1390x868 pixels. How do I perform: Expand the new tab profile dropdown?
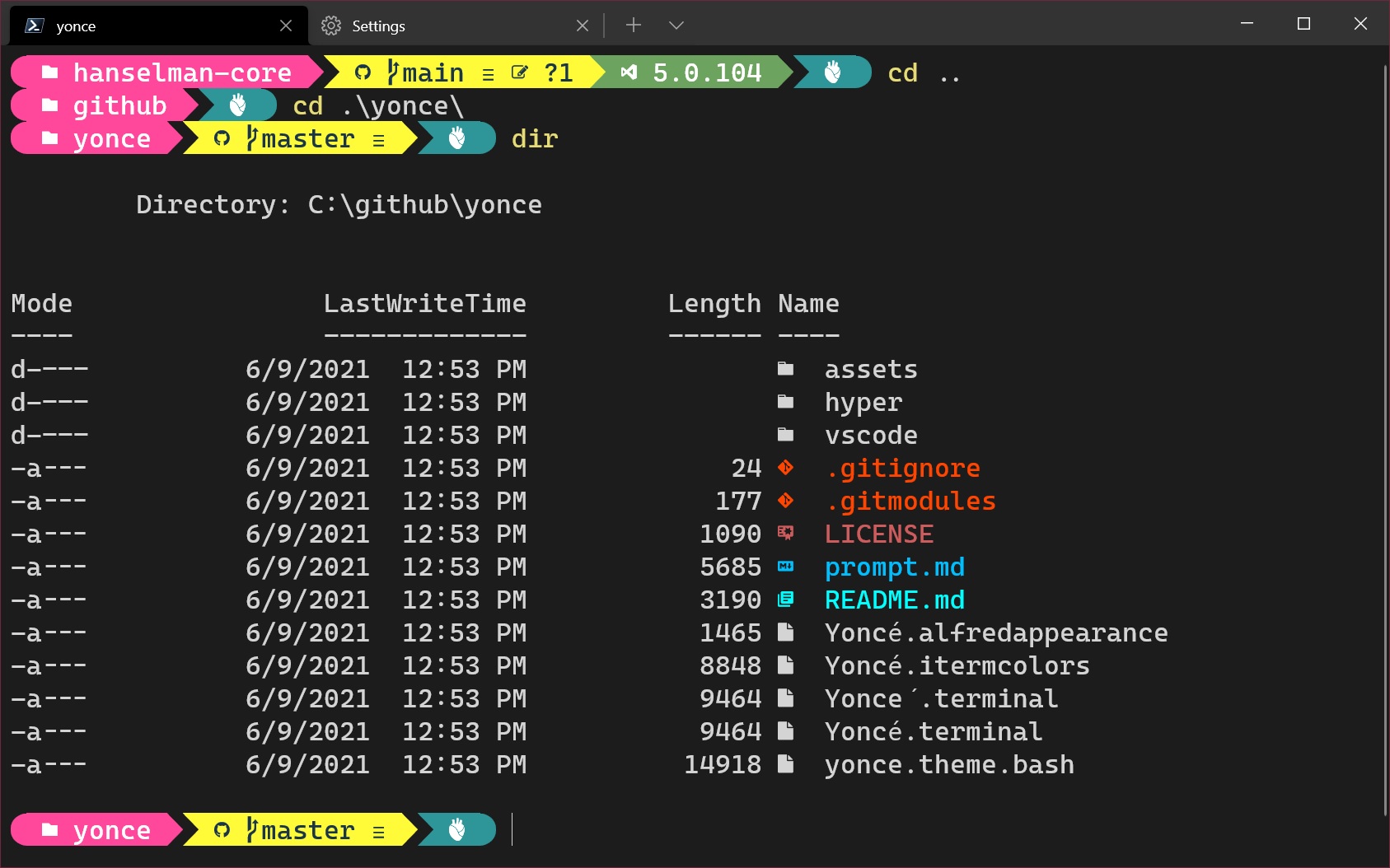click(676, 26)
